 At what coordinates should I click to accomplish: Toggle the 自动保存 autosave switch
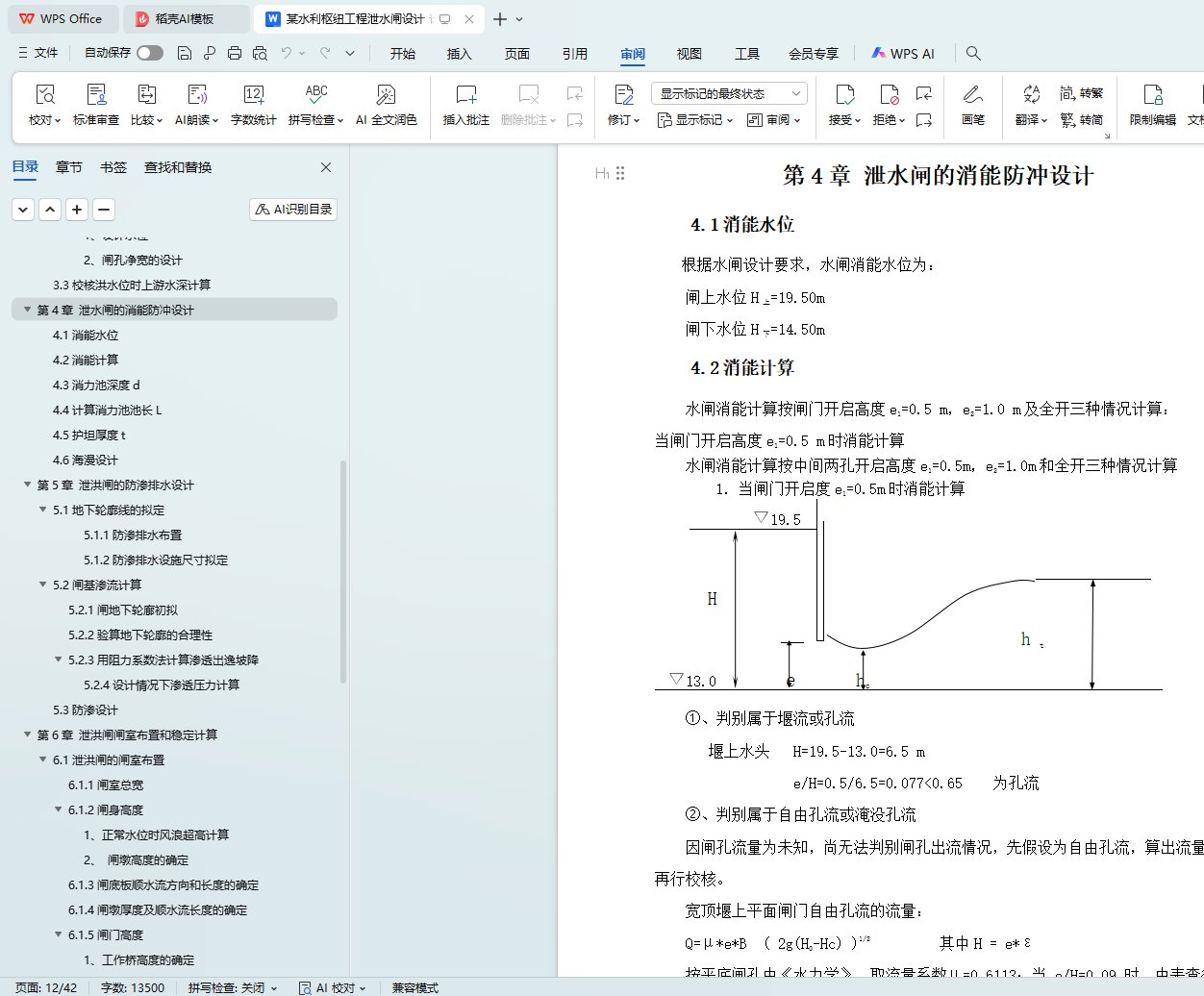[149, 53]
